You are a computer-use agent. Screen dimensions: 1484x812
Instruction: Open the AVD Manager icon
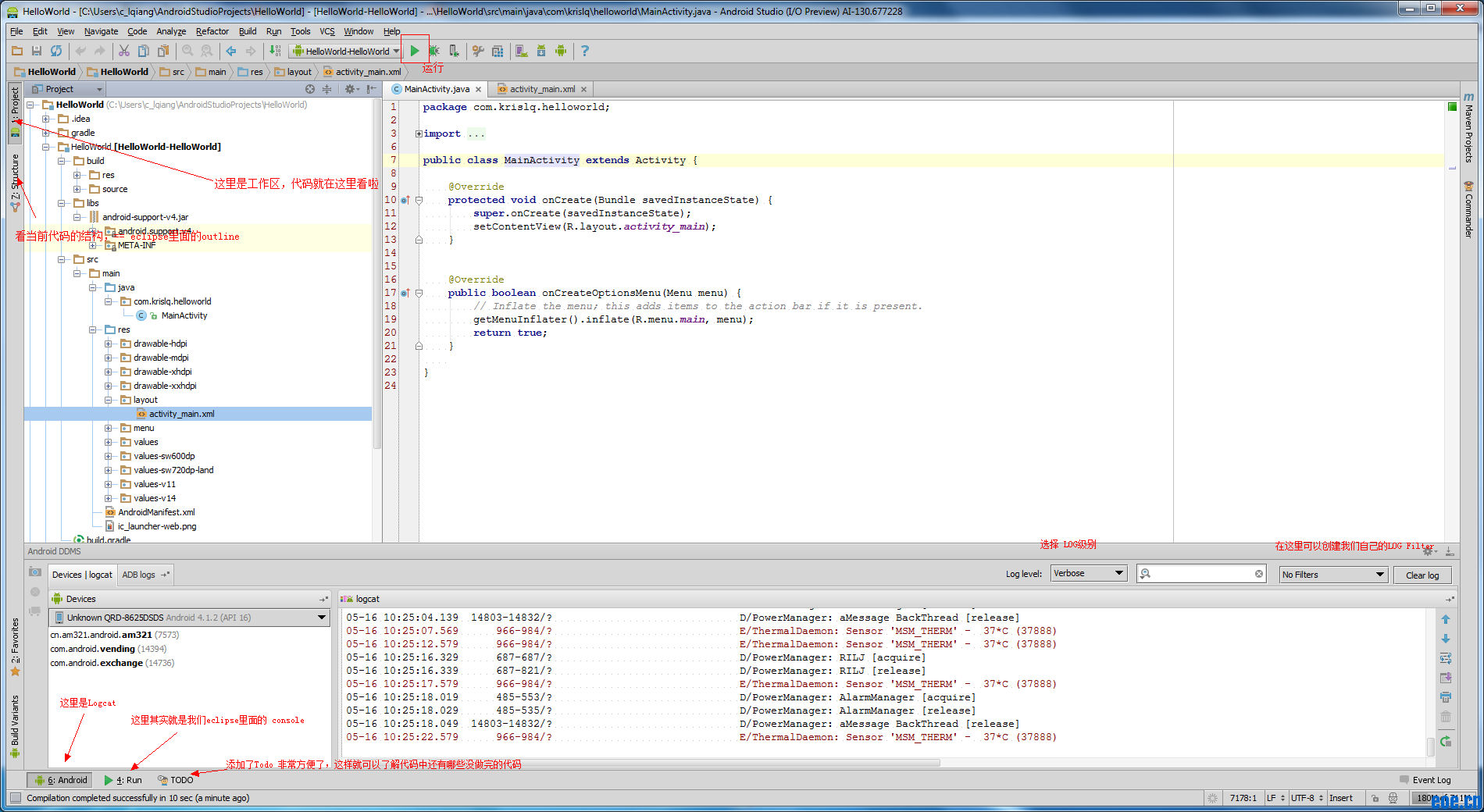tap(521, 51)
